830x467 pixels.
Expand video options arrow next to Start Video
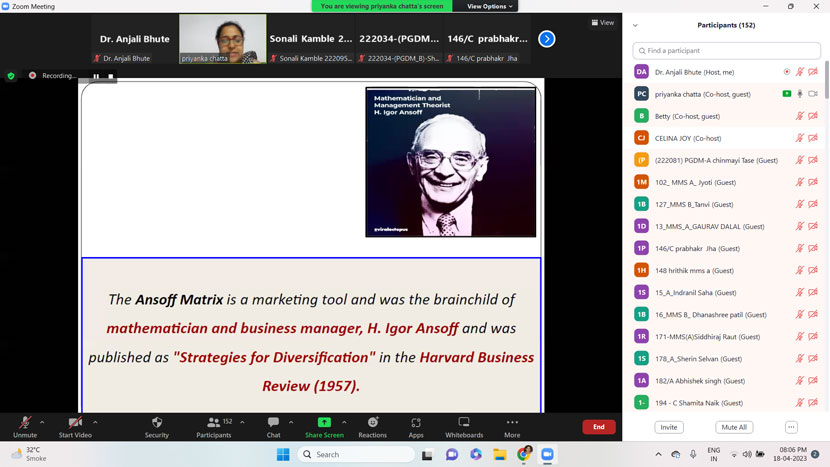tap(95, 423)
